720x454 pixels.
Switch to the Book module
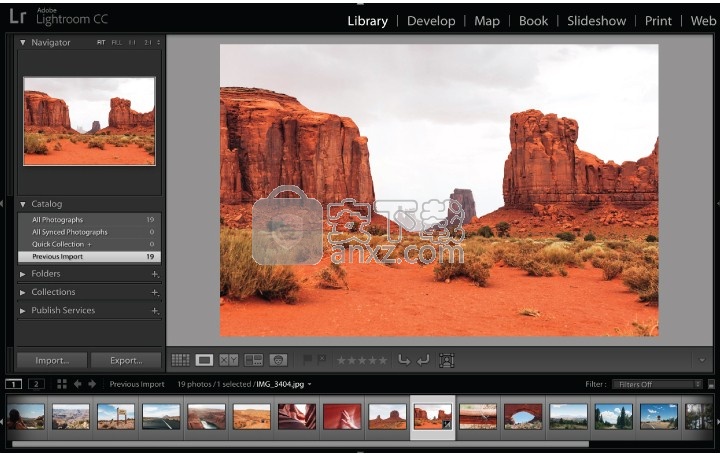point(533,21)
